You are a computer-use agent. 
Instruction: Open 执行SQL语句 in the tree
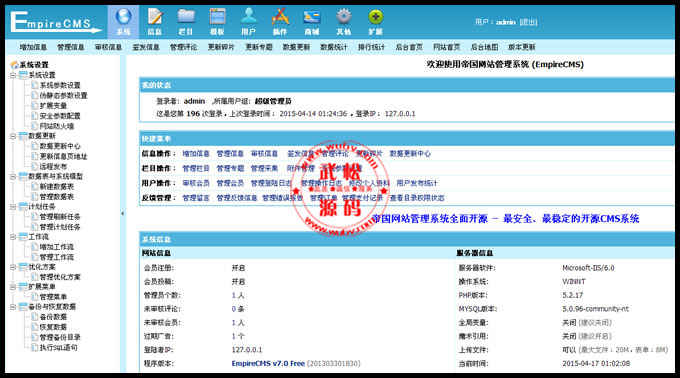59,348
